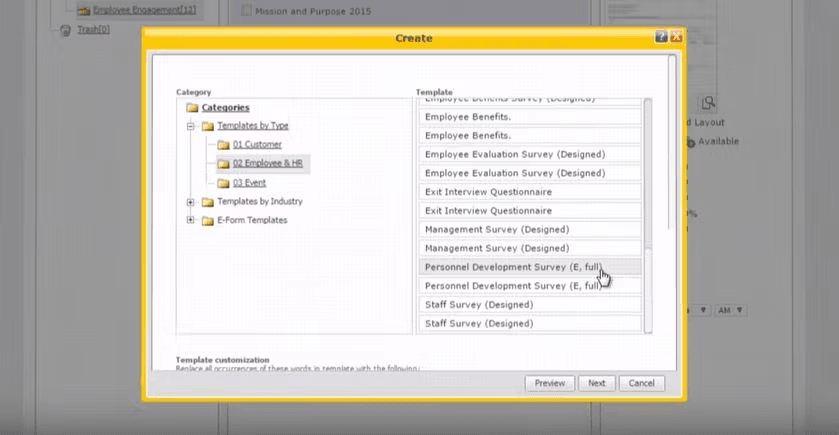Expand the Templates by Industry node

[x=190, y=202]
